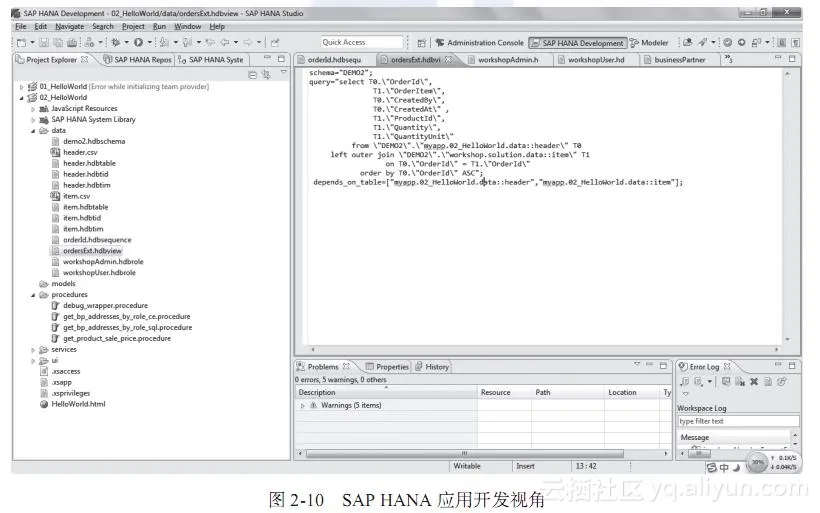Screen dimensions: 820x513
Task: Open dropdown arrow next to New icon
Action: (x=32, y=43)
